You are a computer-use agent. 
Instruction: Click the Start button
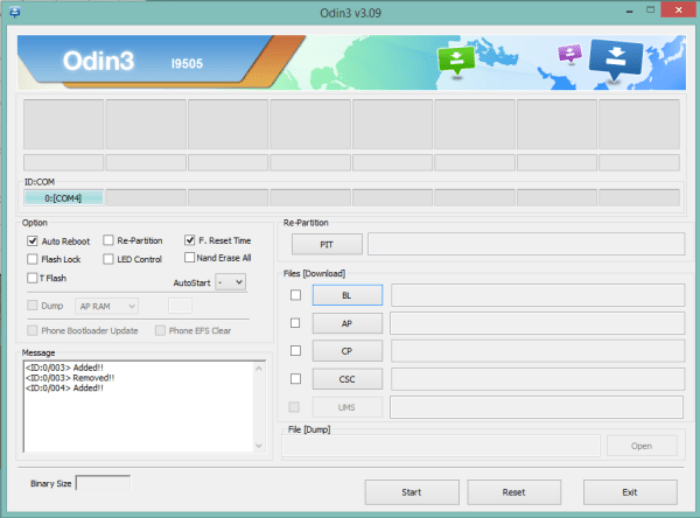tap(412, 492)
